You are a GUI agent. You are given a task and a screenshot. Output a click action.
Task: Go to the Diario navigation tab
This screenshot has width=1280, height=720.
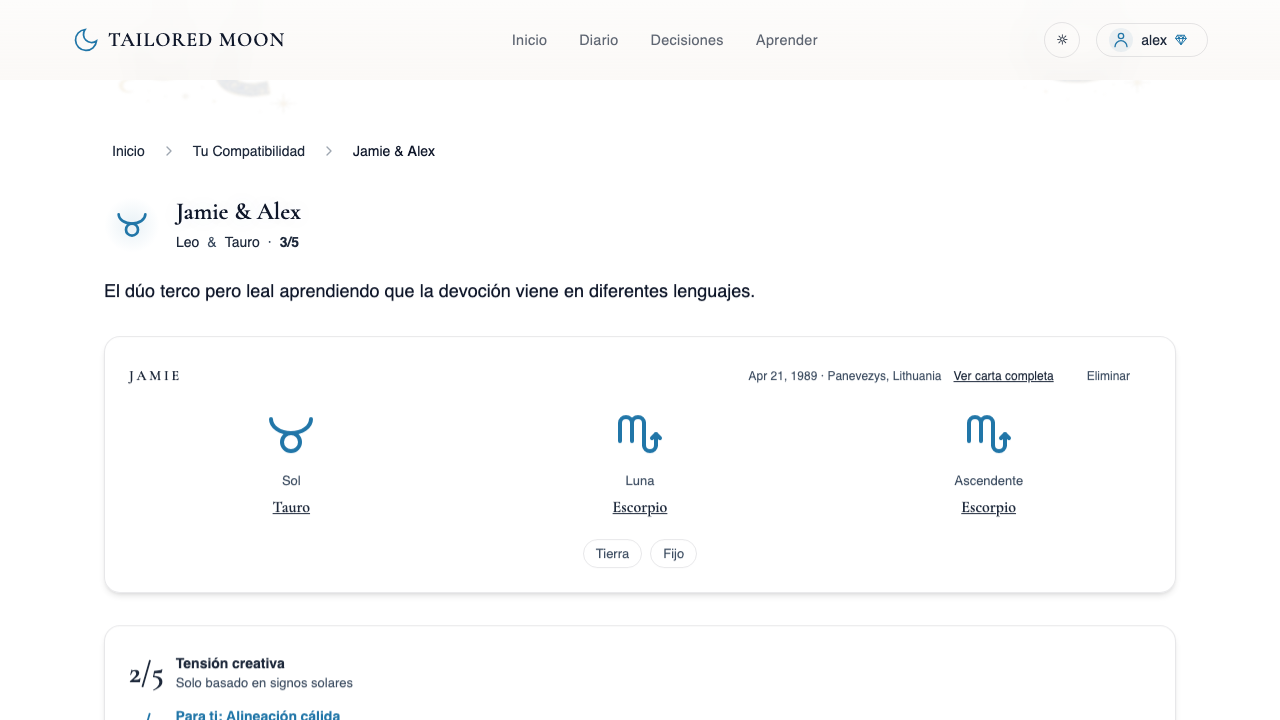click(598, 40)
